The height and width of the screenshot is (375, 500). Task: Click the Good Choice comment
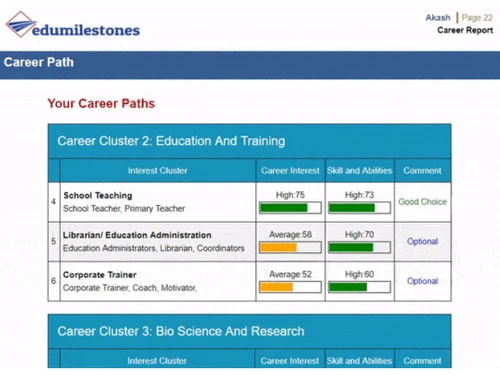[423, 202]
